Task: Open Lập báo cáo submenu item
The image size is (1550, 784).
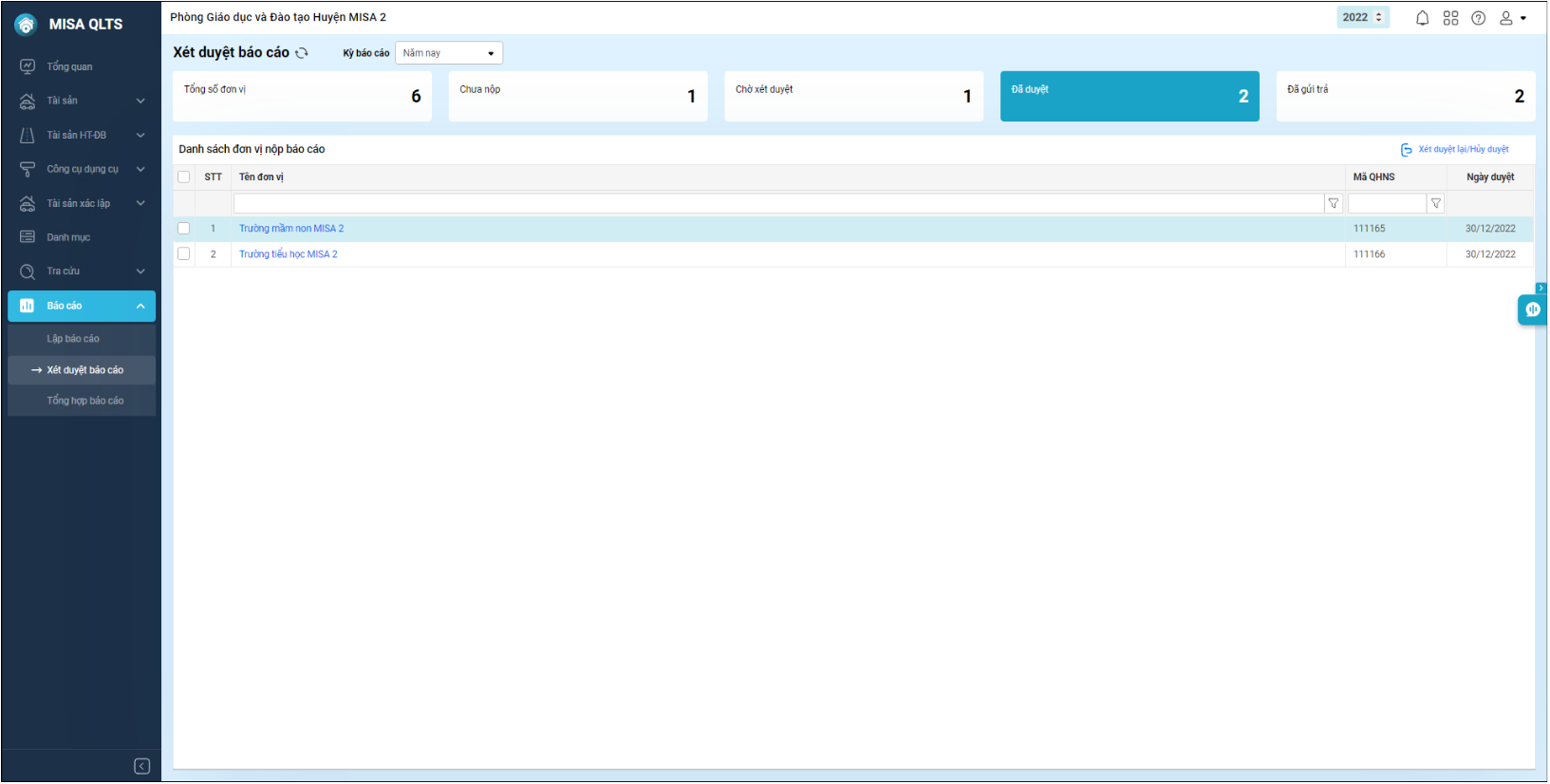Action: coord(82,339)
